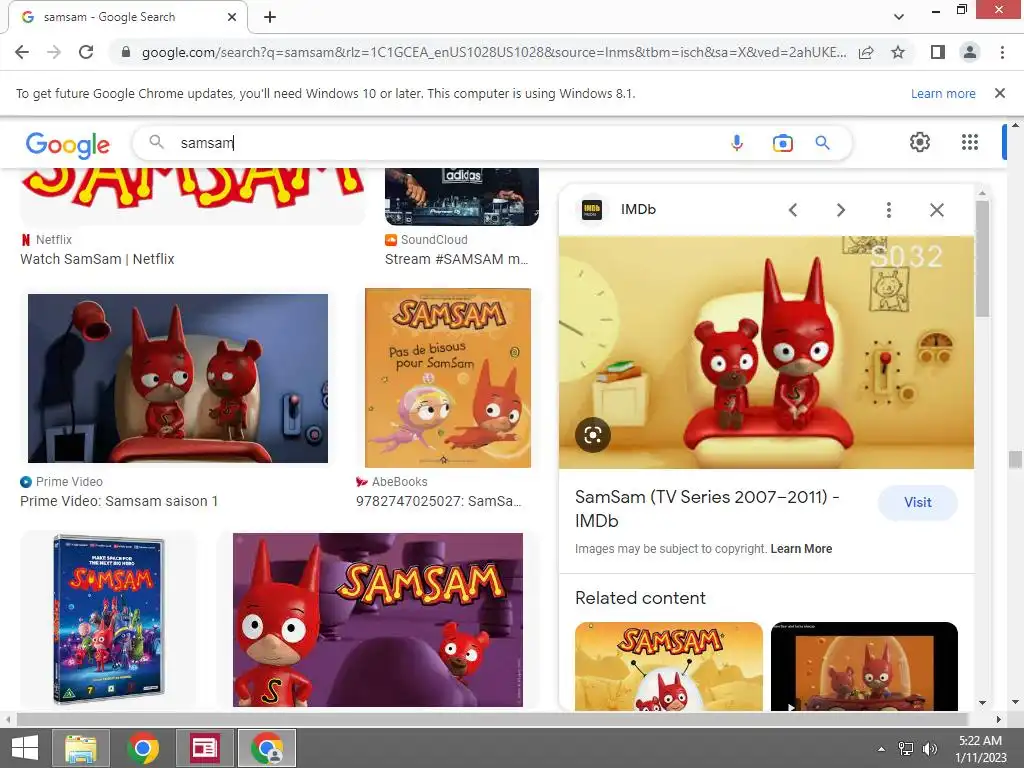Go to previous image in IMDb panel
This screenshot has width=1024, height=768.
click(793, 210)
